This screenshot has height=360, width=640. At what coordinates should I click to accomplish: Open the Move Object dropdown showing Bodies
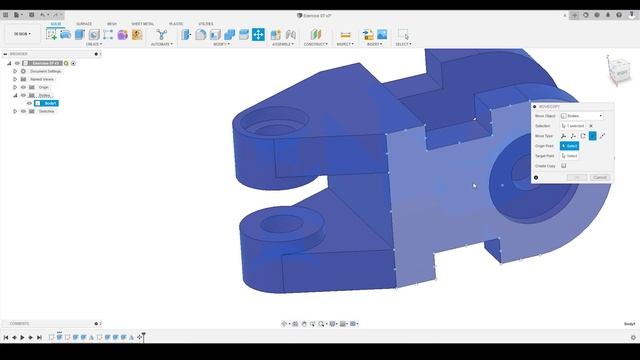point(582,116)
